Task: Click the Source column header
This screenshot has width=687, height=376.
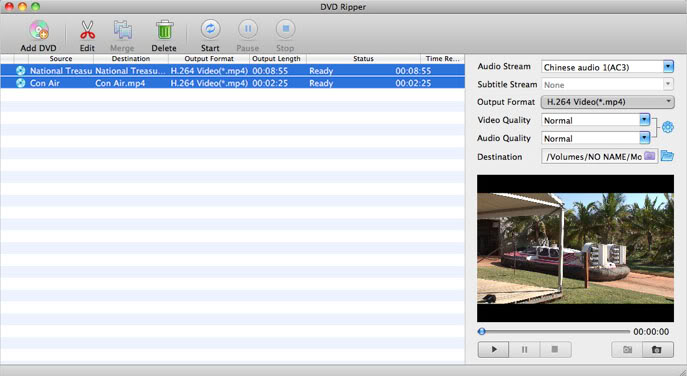Action: tap(61, 59)
